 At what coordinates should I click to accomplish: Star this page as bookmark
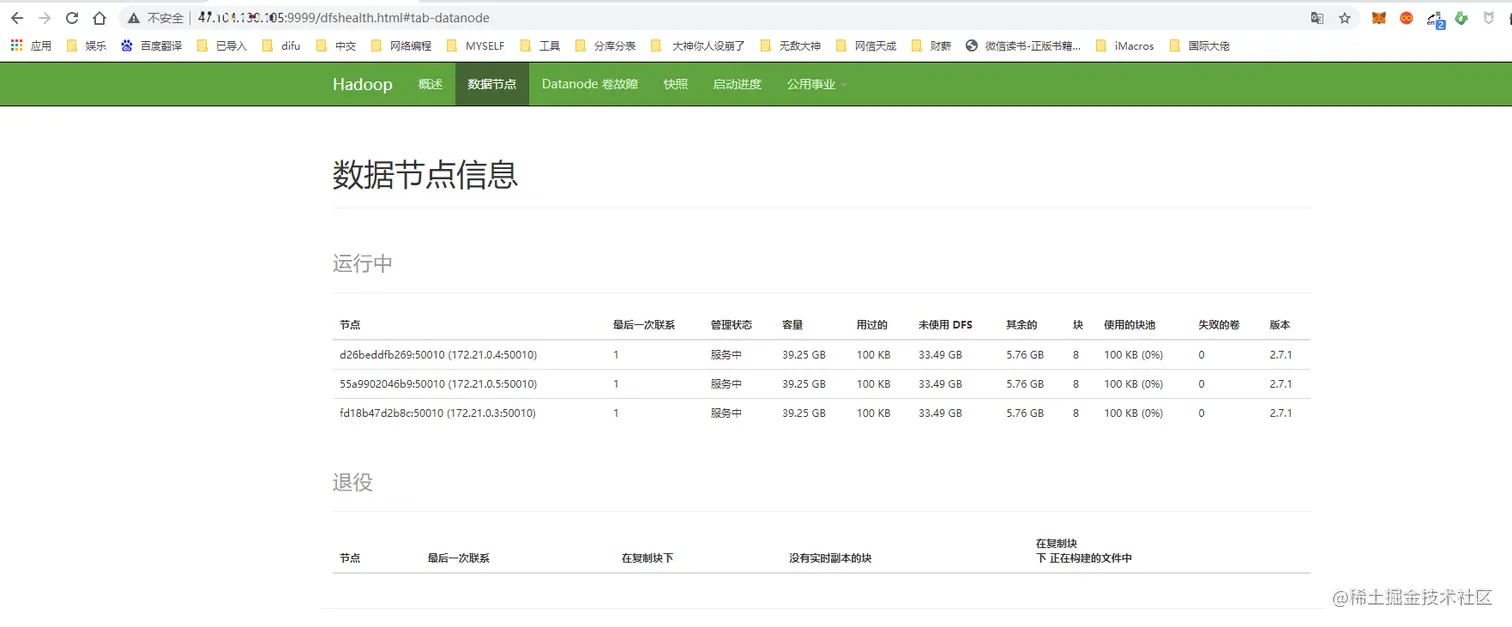pos(1344,17)
